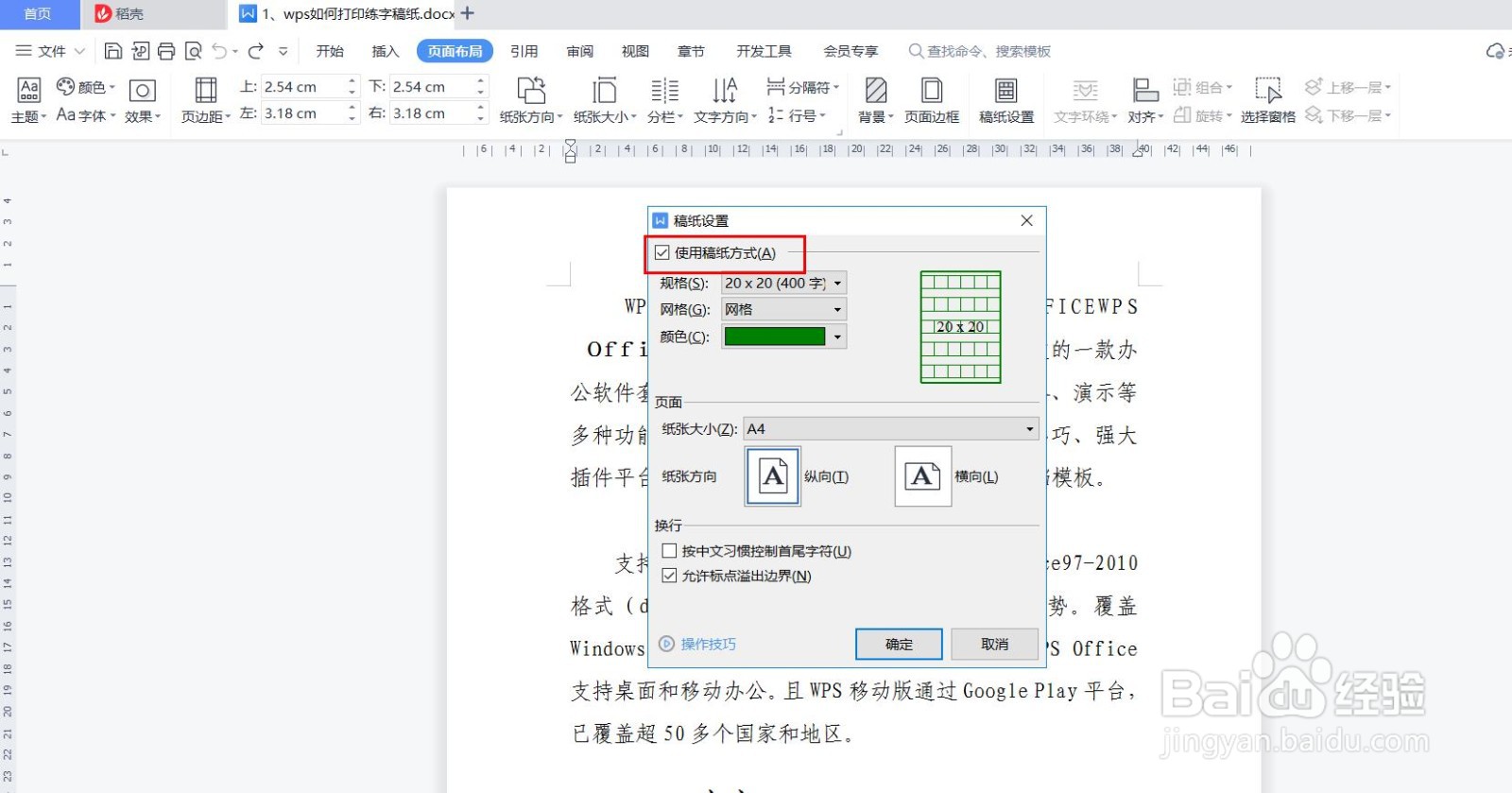Switch to the 章节 ribbon tab
The width and height of the screenshot is (1512, 793).
[691, 51]
